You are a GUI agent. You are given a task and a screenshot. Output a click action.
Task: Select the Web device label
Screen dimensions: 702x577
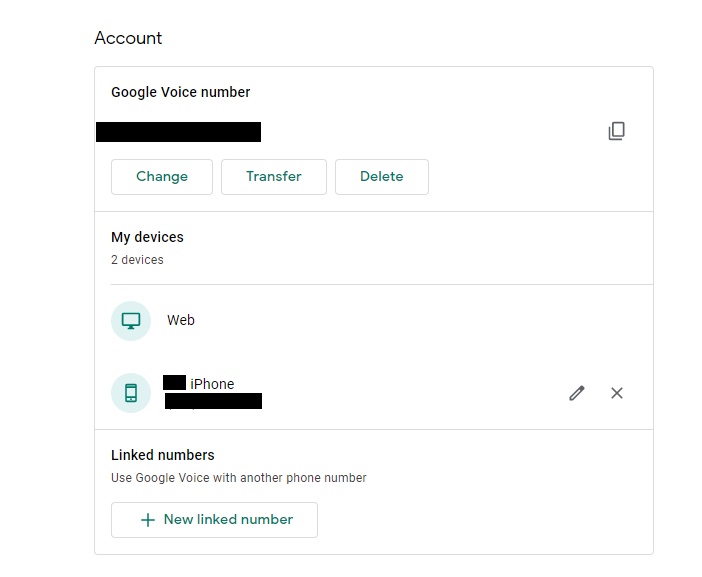(x=181, y=321)
